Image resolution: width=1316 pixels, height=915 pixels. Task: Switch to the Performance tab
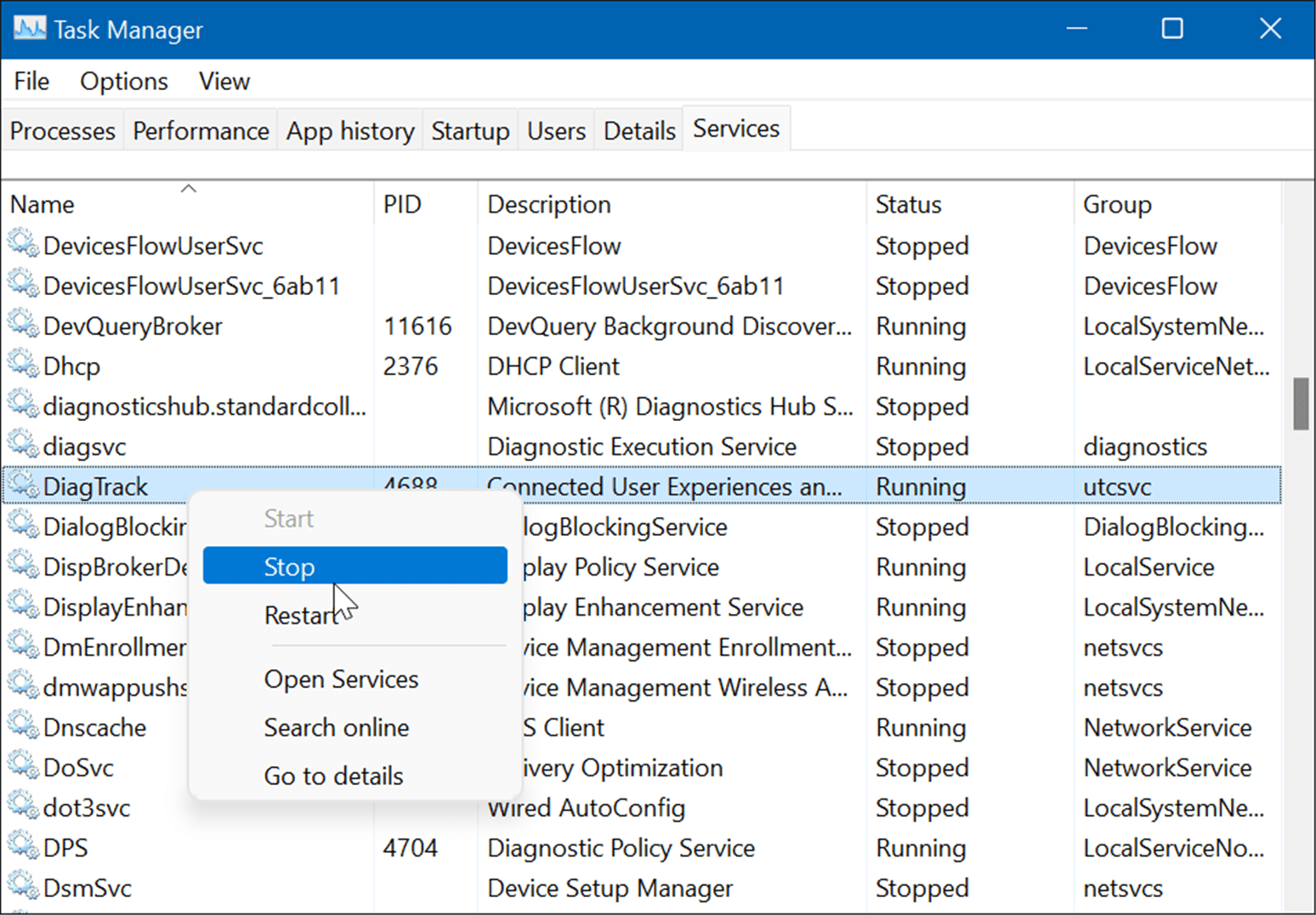(x=201, y=131)
